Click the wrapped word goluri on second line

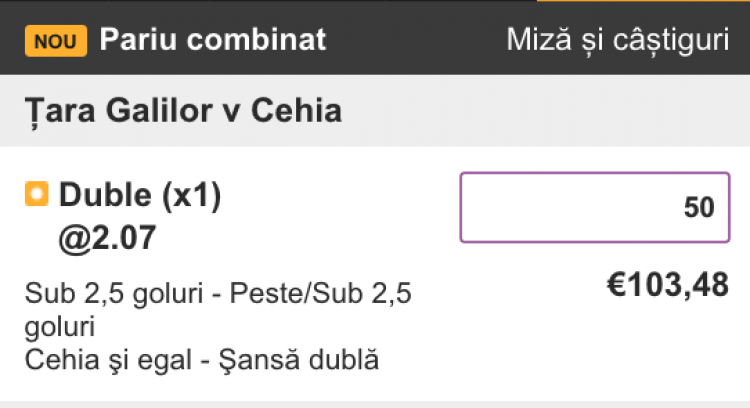coord(60,327)
